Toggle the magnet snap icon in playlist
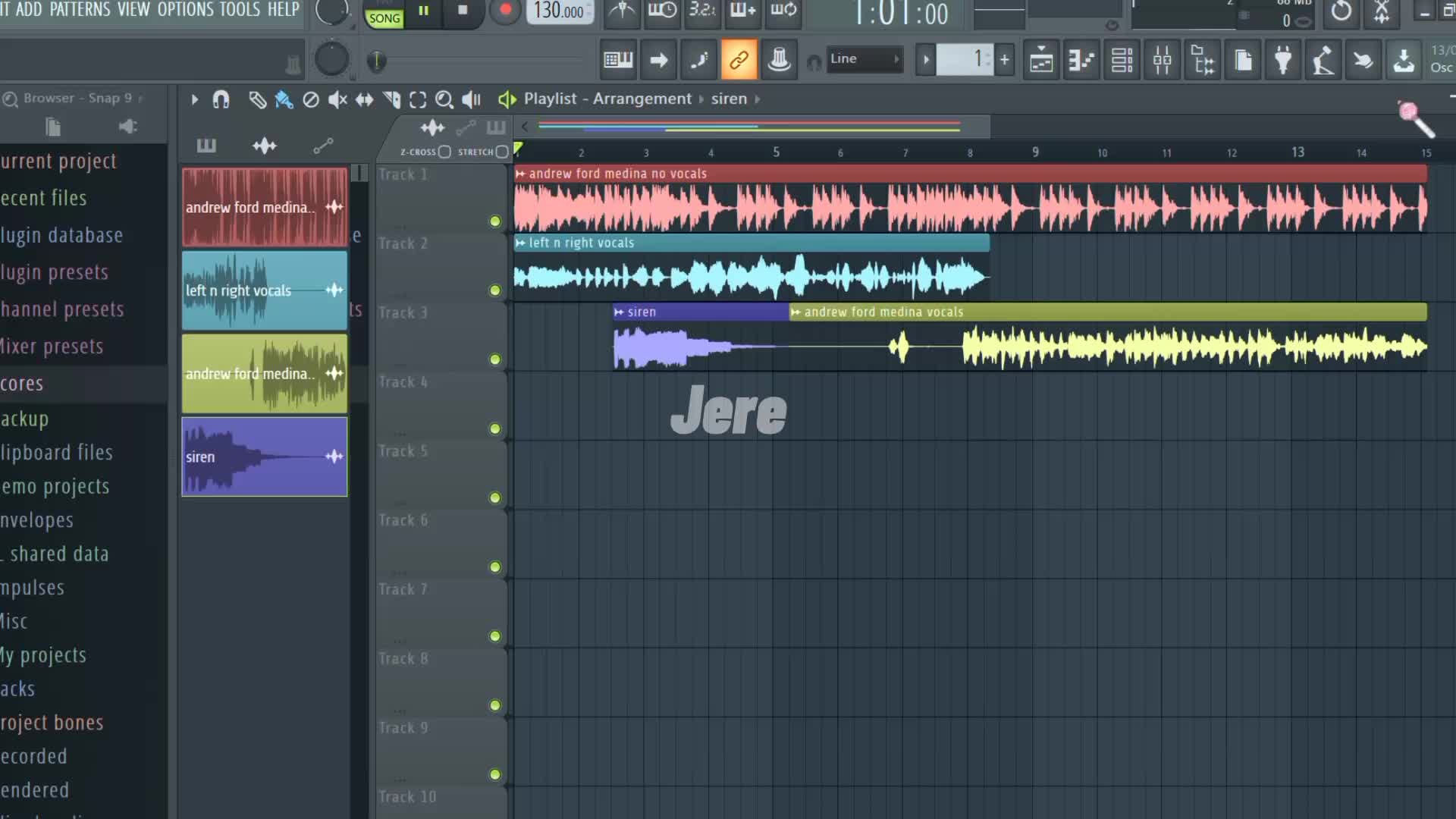Viewport: 1456px width, 819px height. [x=221, y=99]
